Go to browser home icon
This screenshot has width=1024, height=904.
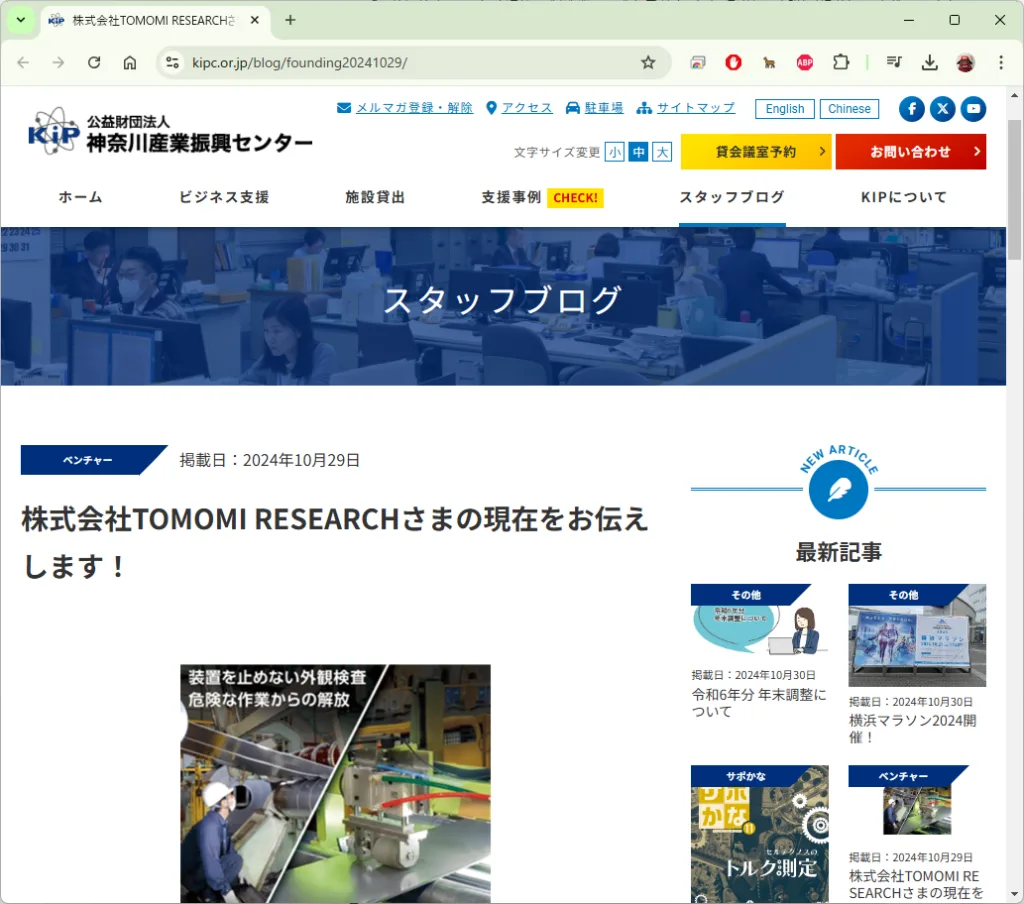pos(130,63)
